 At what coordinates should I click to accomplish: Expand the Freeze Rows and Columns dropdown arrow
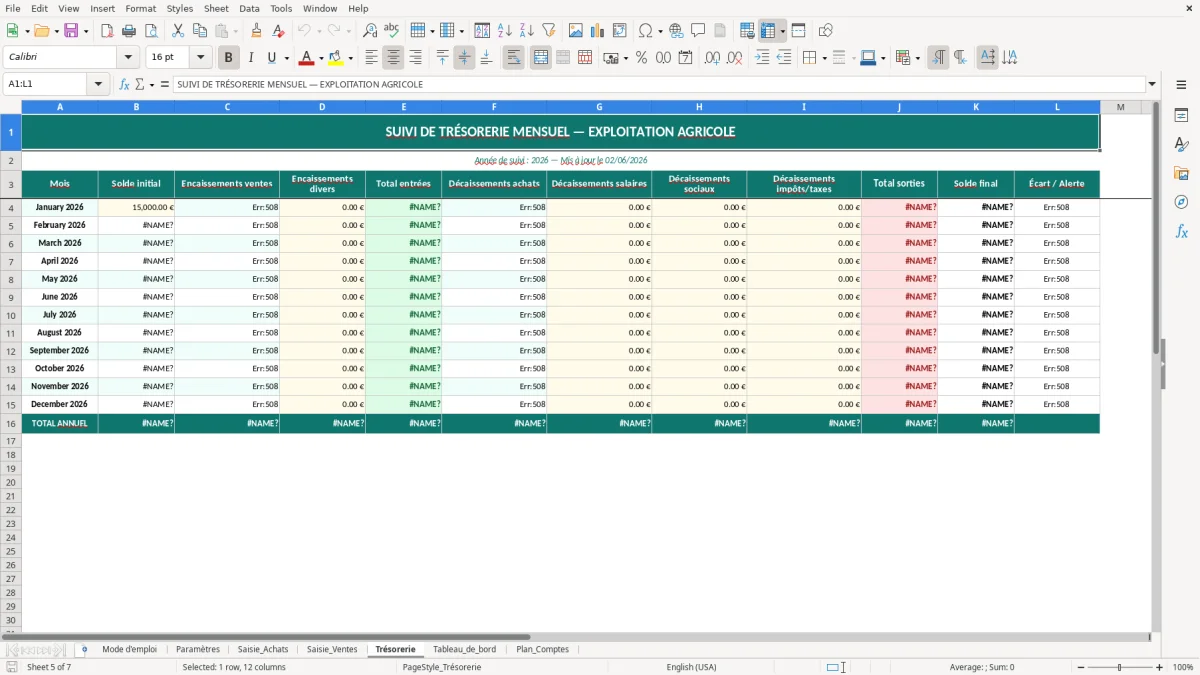pos(782,31)
